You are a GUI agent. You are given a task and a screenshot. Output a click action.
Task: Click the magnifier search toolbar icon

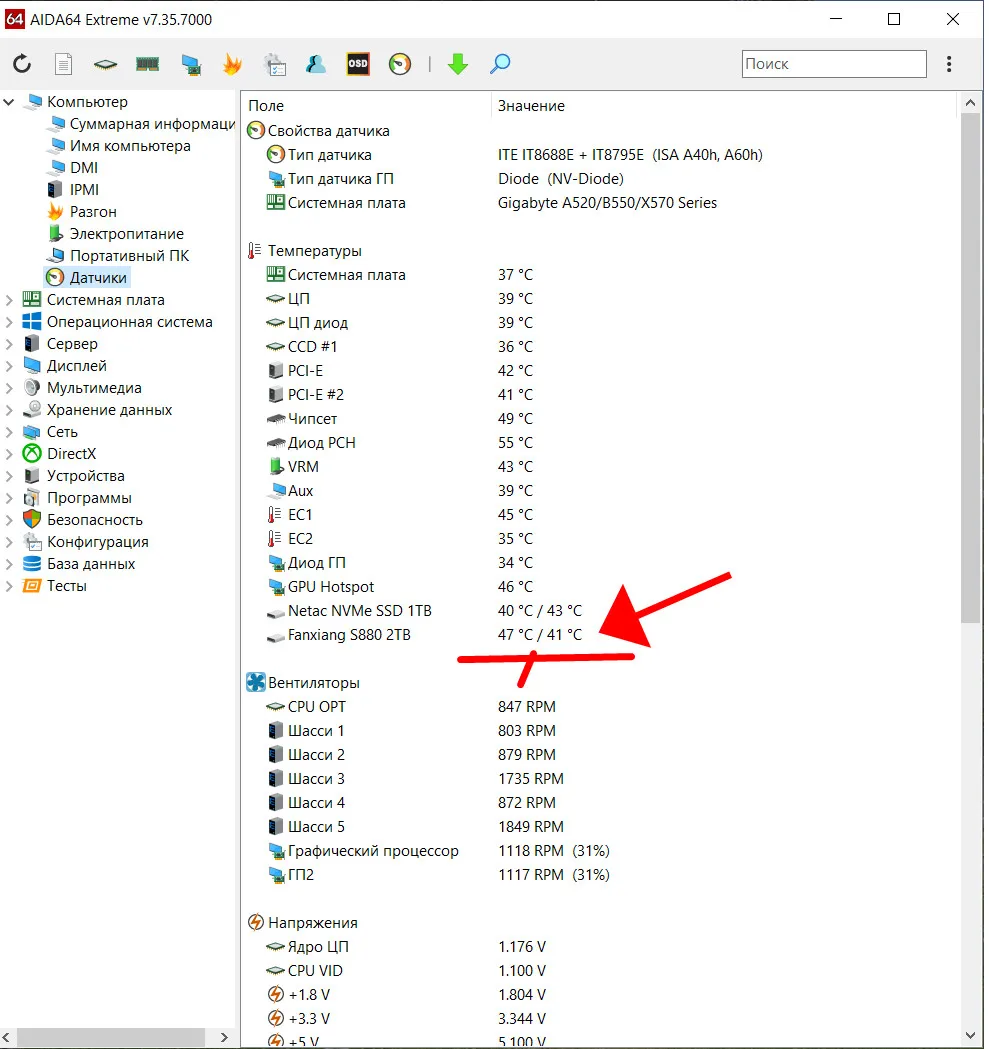pos(500,64)
